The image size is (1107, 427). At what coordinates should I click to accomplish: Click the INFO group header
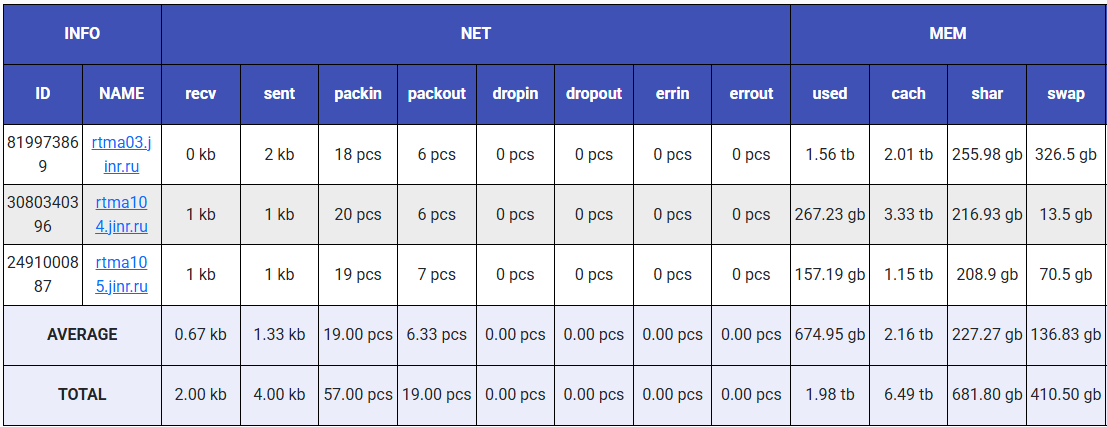(x=82, y=33)
